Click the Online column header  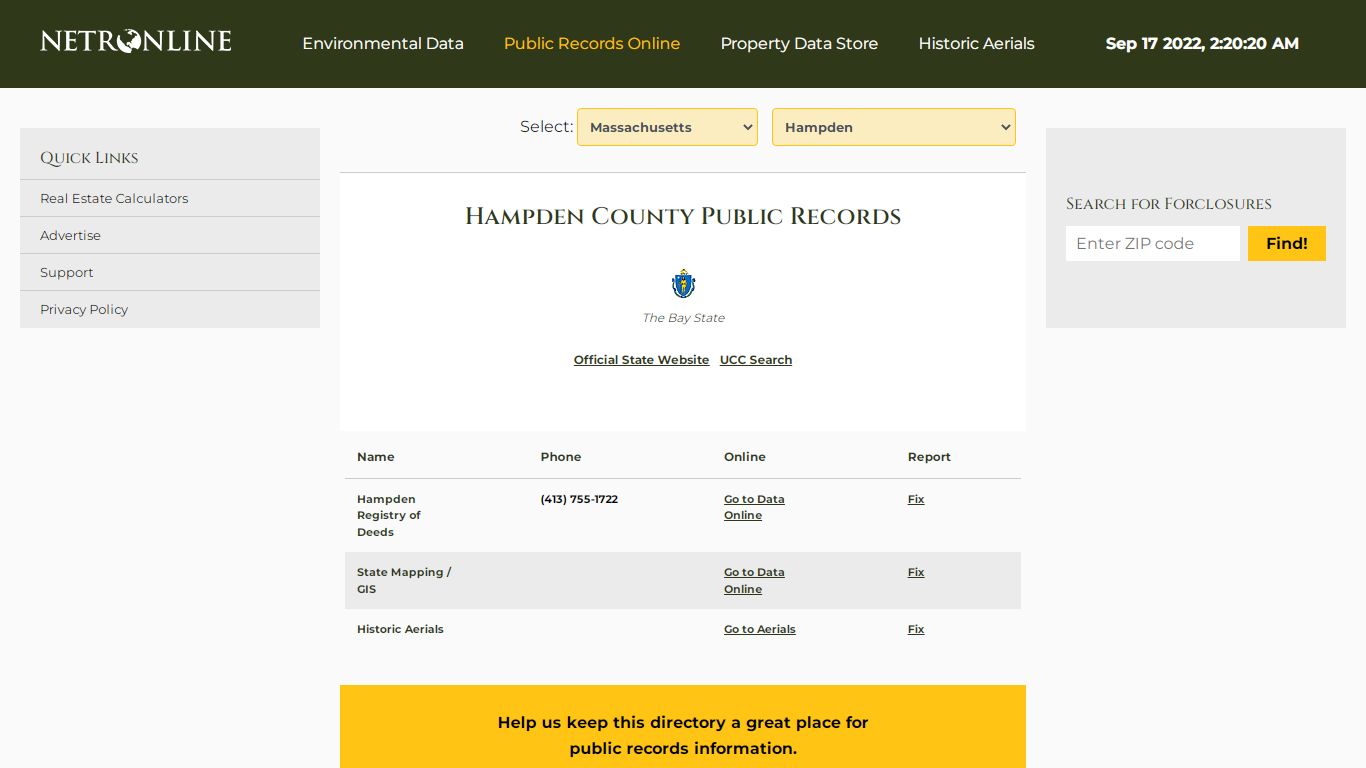coord(745,457)
